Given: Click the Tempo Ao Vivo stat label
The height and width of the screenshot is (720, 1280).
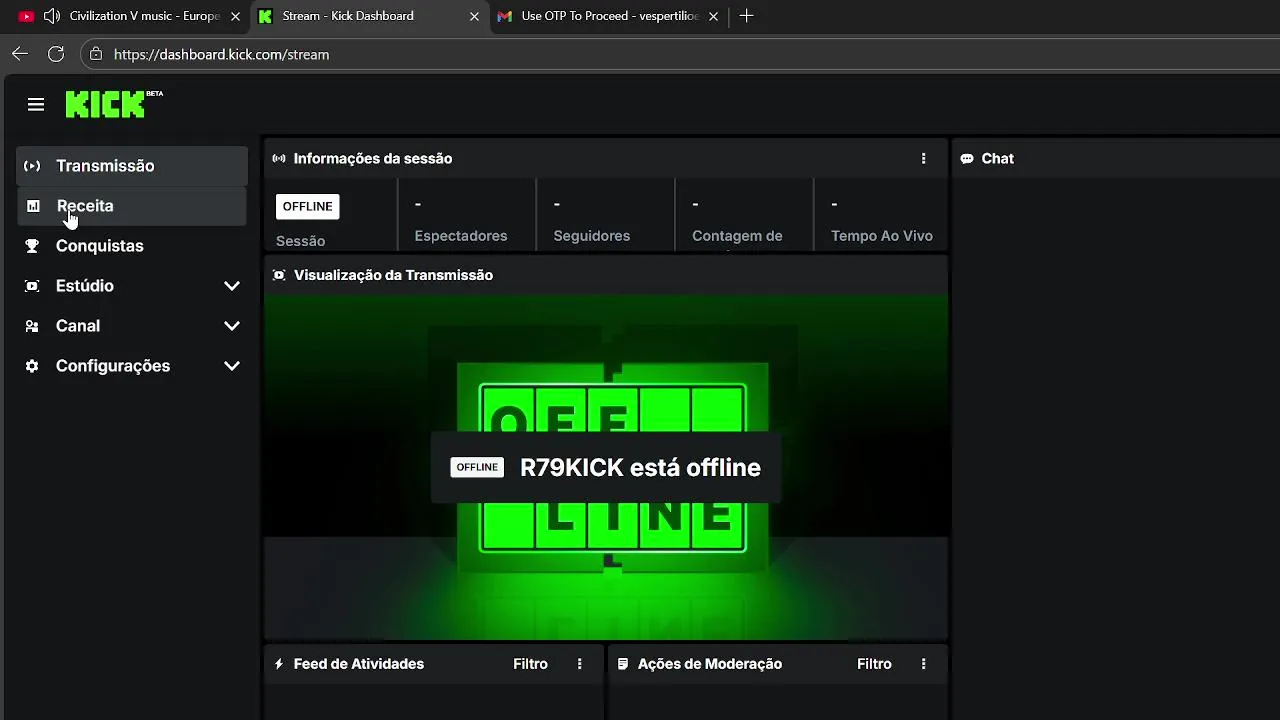Looking at the screenshot, I should click(882, 236).
